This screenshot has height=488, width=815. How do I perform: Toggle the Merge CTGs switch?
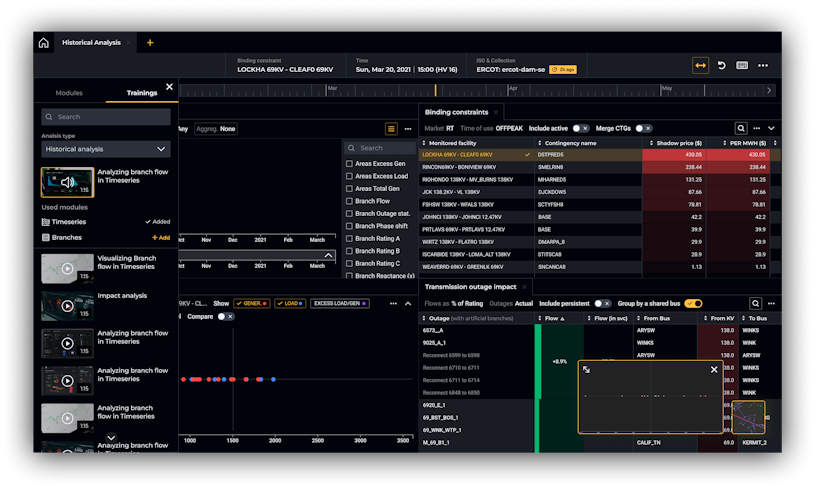(644, 128)
